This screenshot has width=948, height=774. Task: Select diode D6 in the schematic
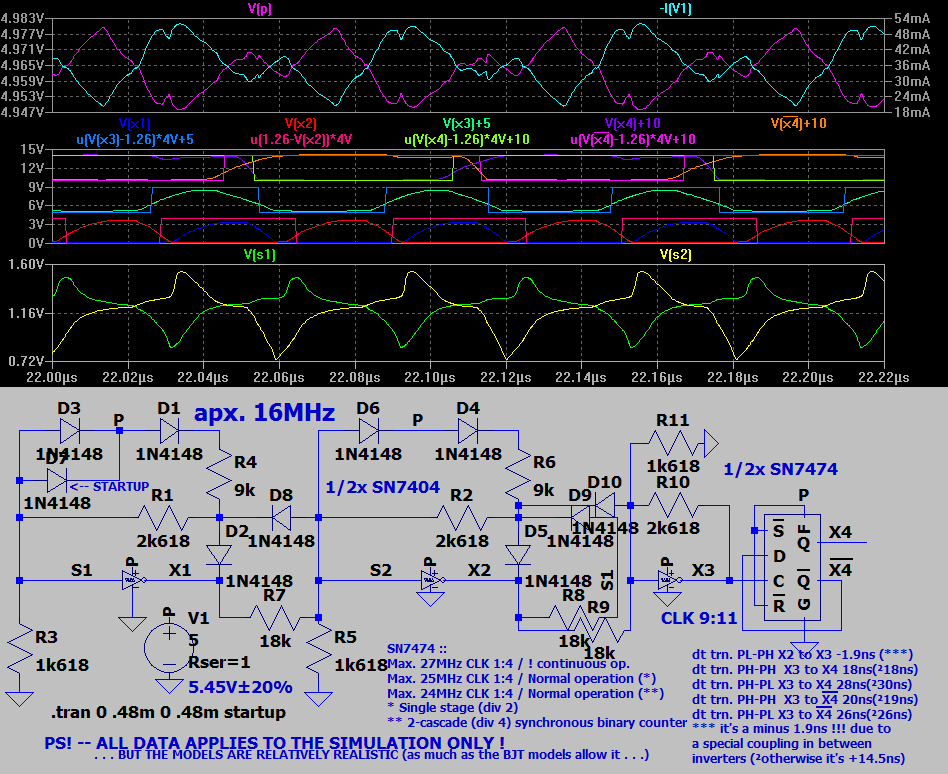368,430
